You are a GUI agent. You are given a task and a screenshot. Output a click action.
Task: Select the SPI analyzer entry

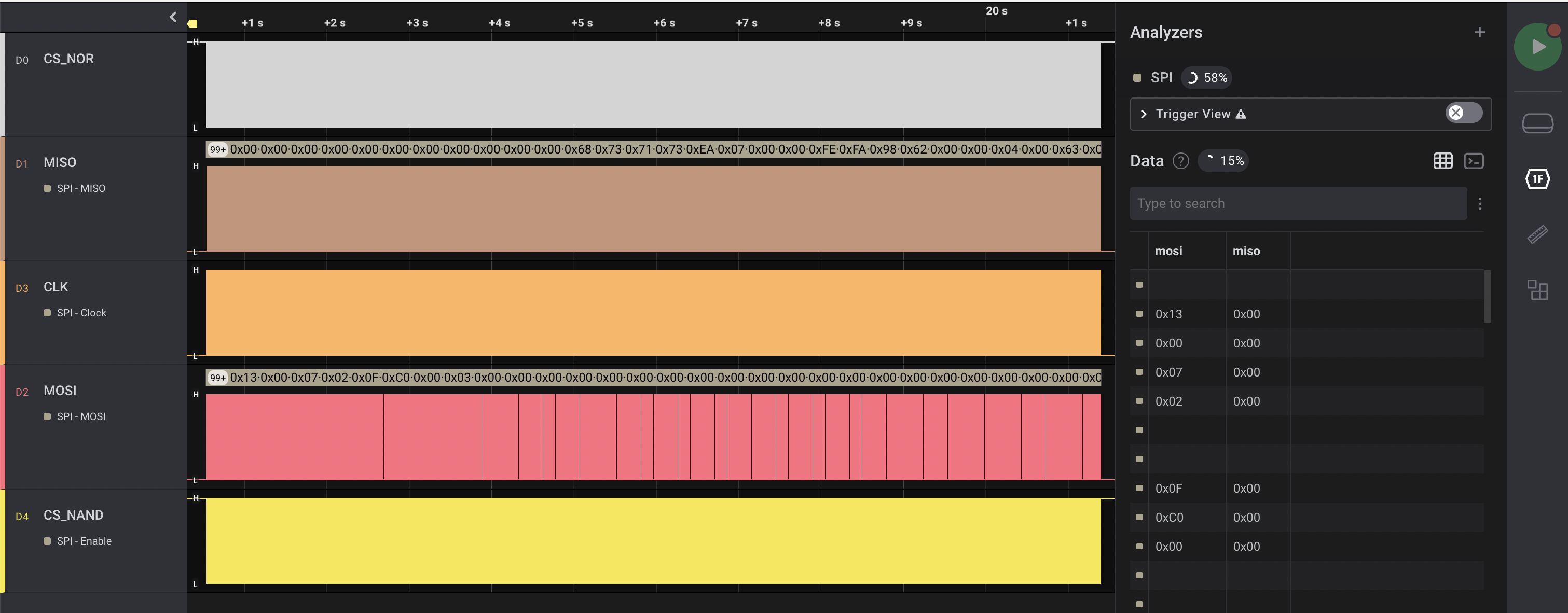1161,78
